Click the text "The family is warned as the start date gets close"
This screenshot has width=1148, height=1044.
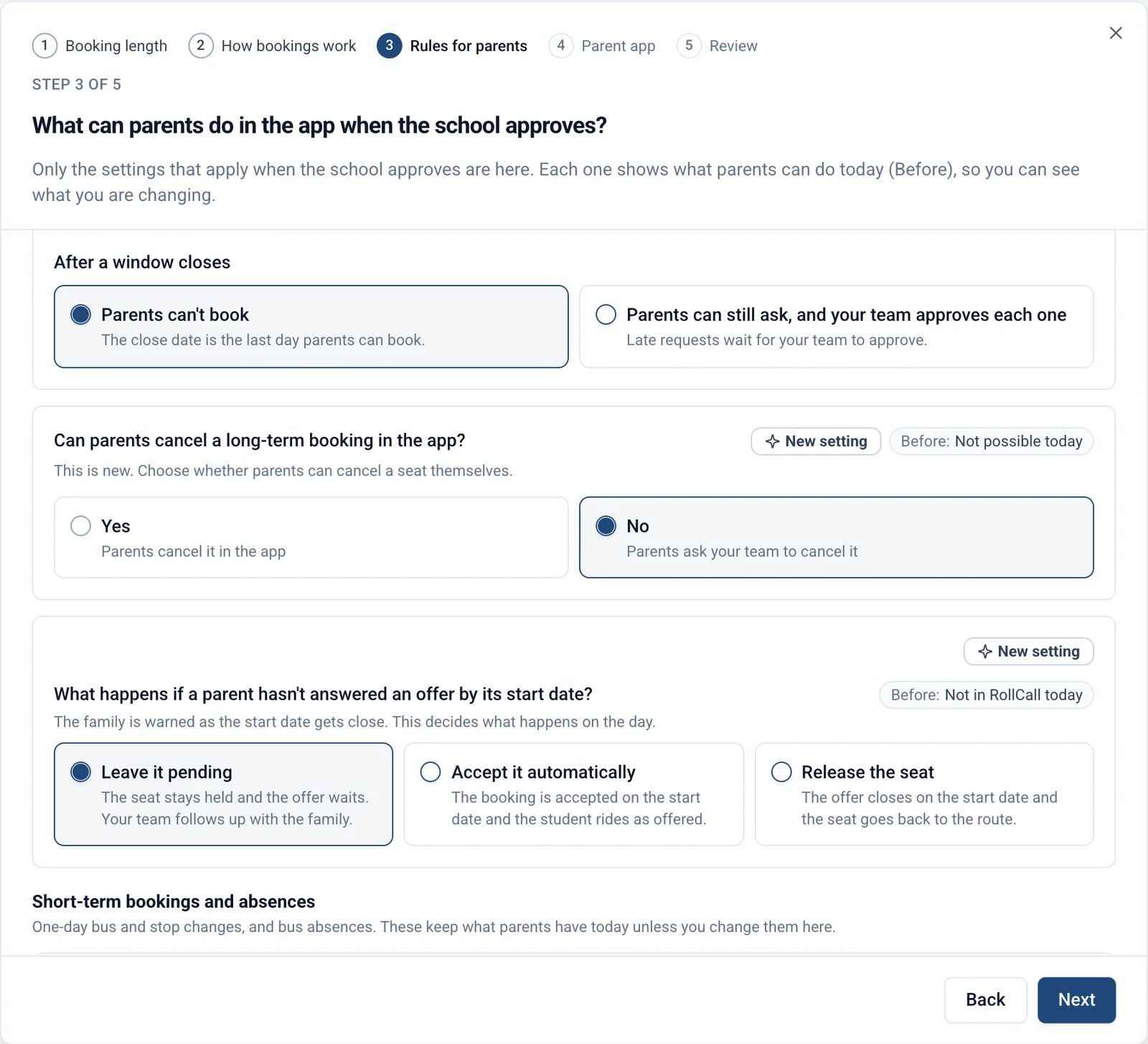pos(354,722)
